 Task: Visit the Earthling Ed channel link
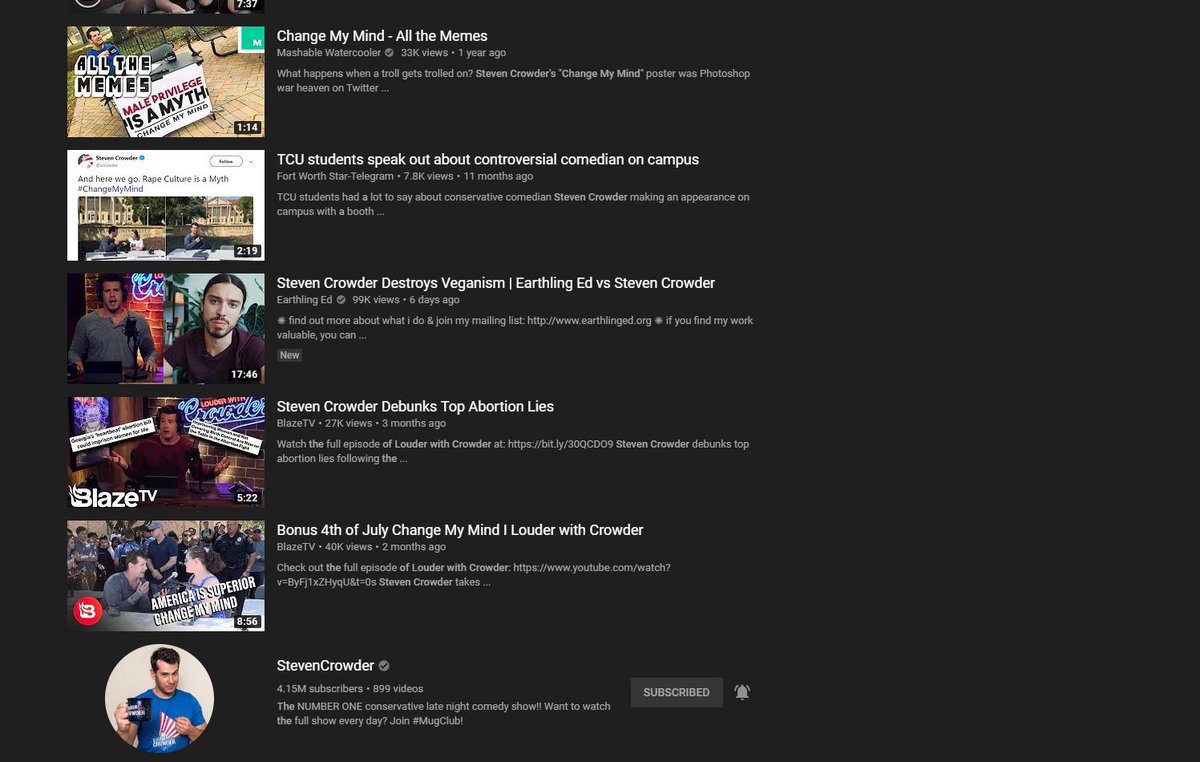(305, 300)
